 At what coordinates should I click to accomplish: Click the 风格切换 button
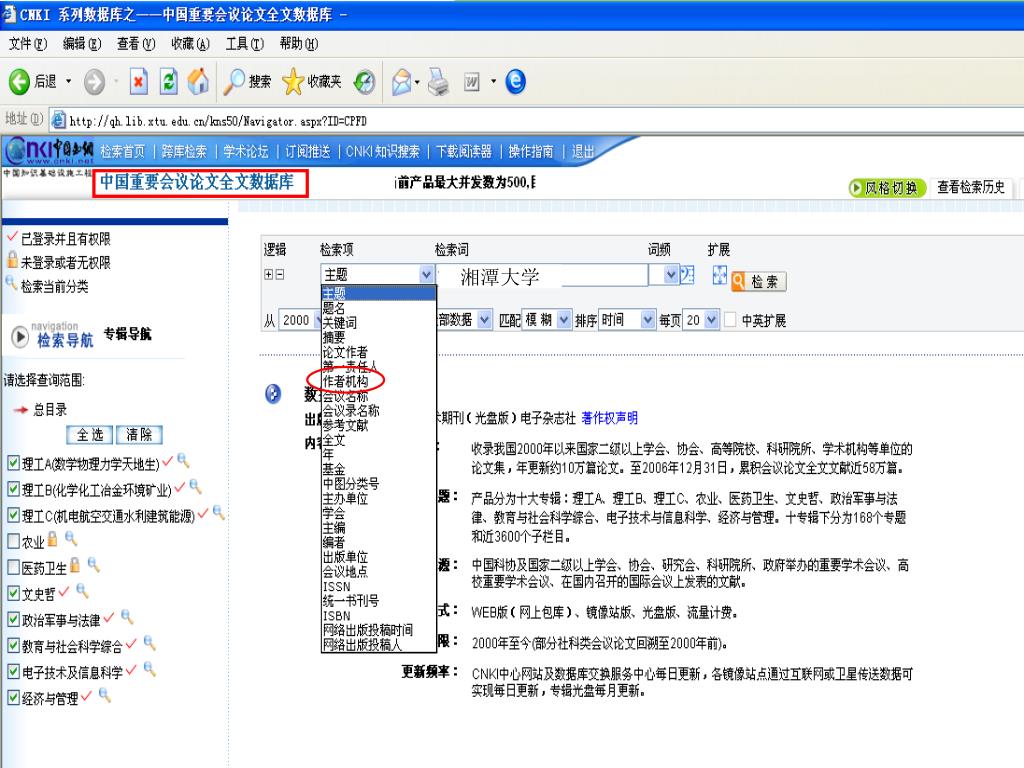tap(887, 188)
